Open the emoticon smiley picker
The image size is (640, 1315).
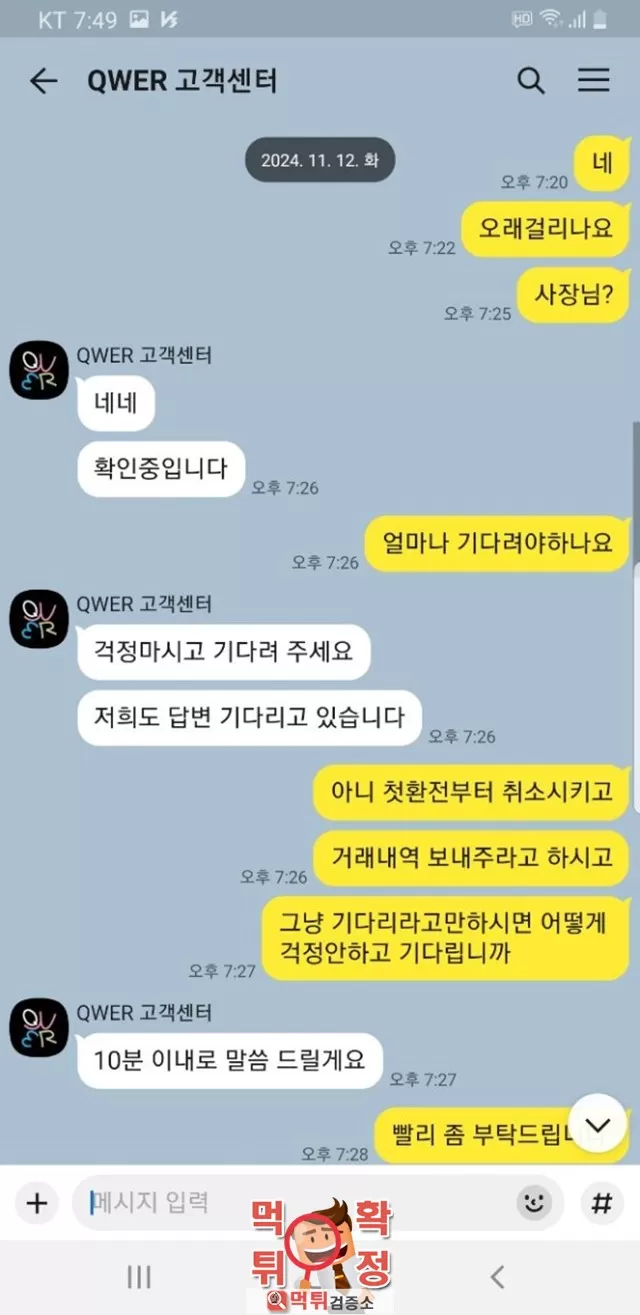535,1202
